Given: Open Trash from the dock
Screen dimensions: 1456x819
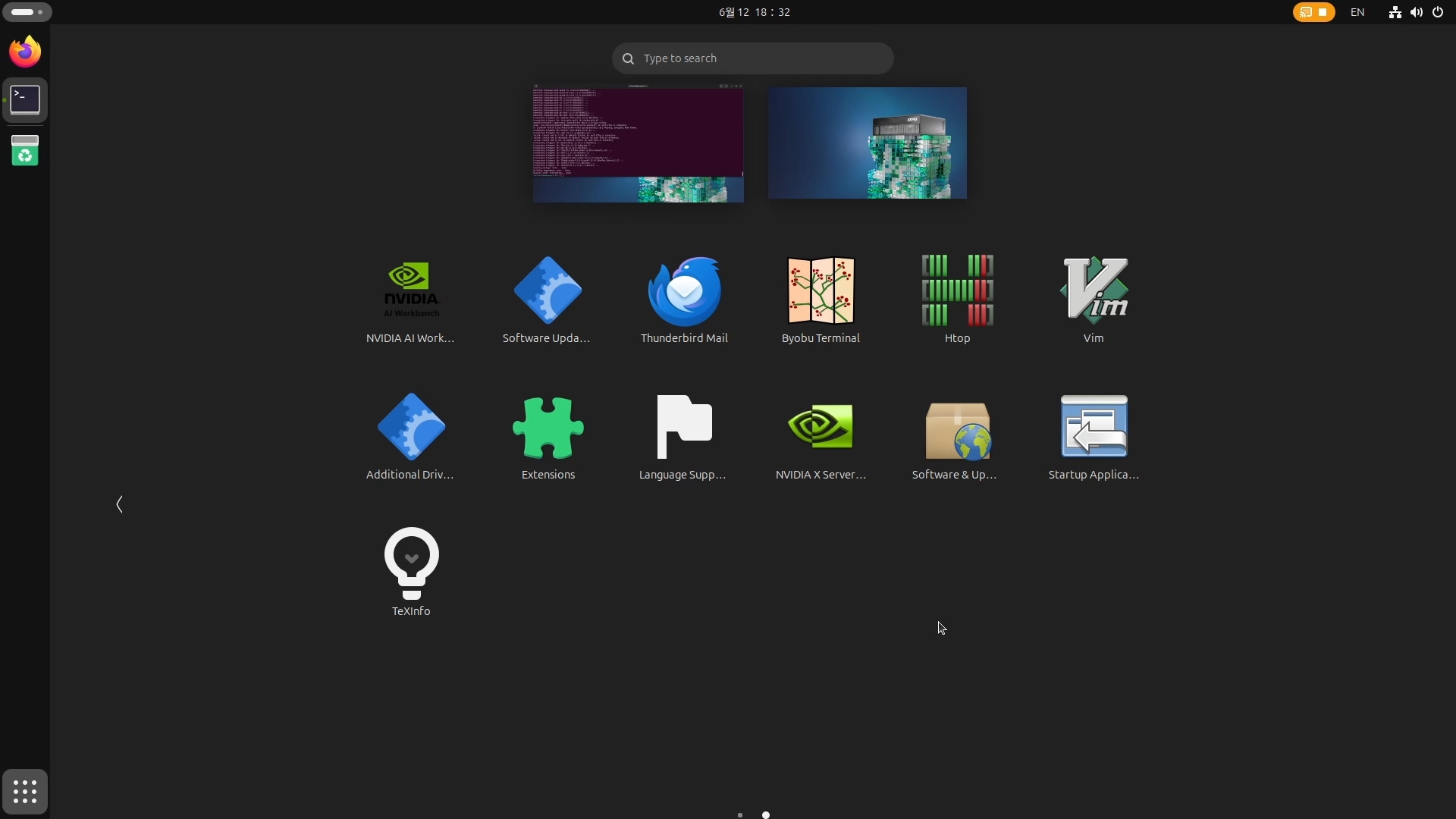Looking at the screenshot, I should point(25,151).
